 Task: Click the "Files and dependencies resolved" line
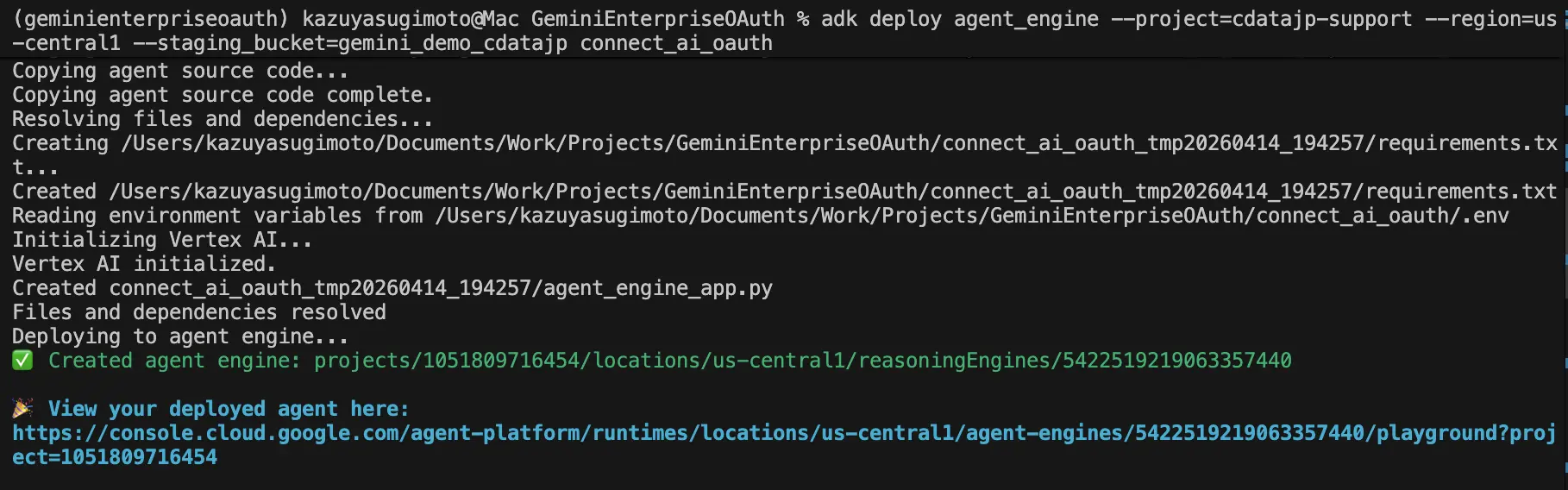[x=198, y=312]
